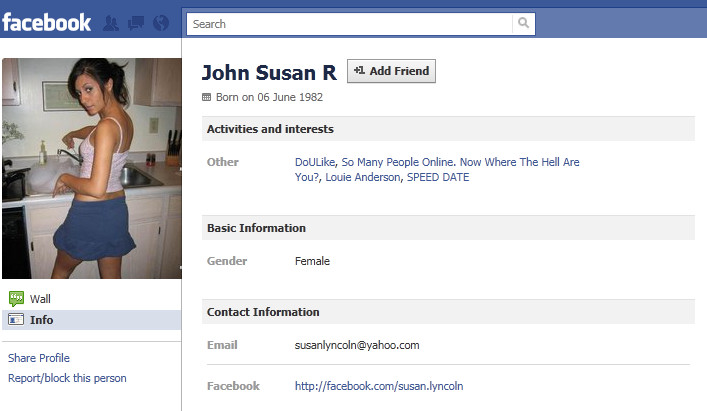This screenshot has width=707, height=411.
Task: Click the John Susan R name heading
Action: click(x=269, y=73)
